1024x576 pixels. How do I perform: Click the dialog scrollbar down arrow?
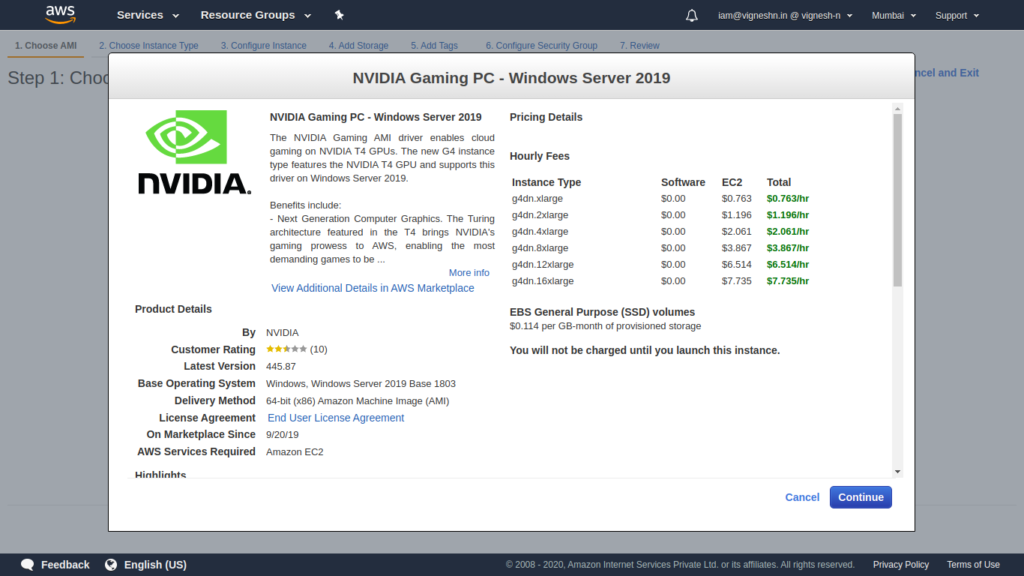coord(898,472)
